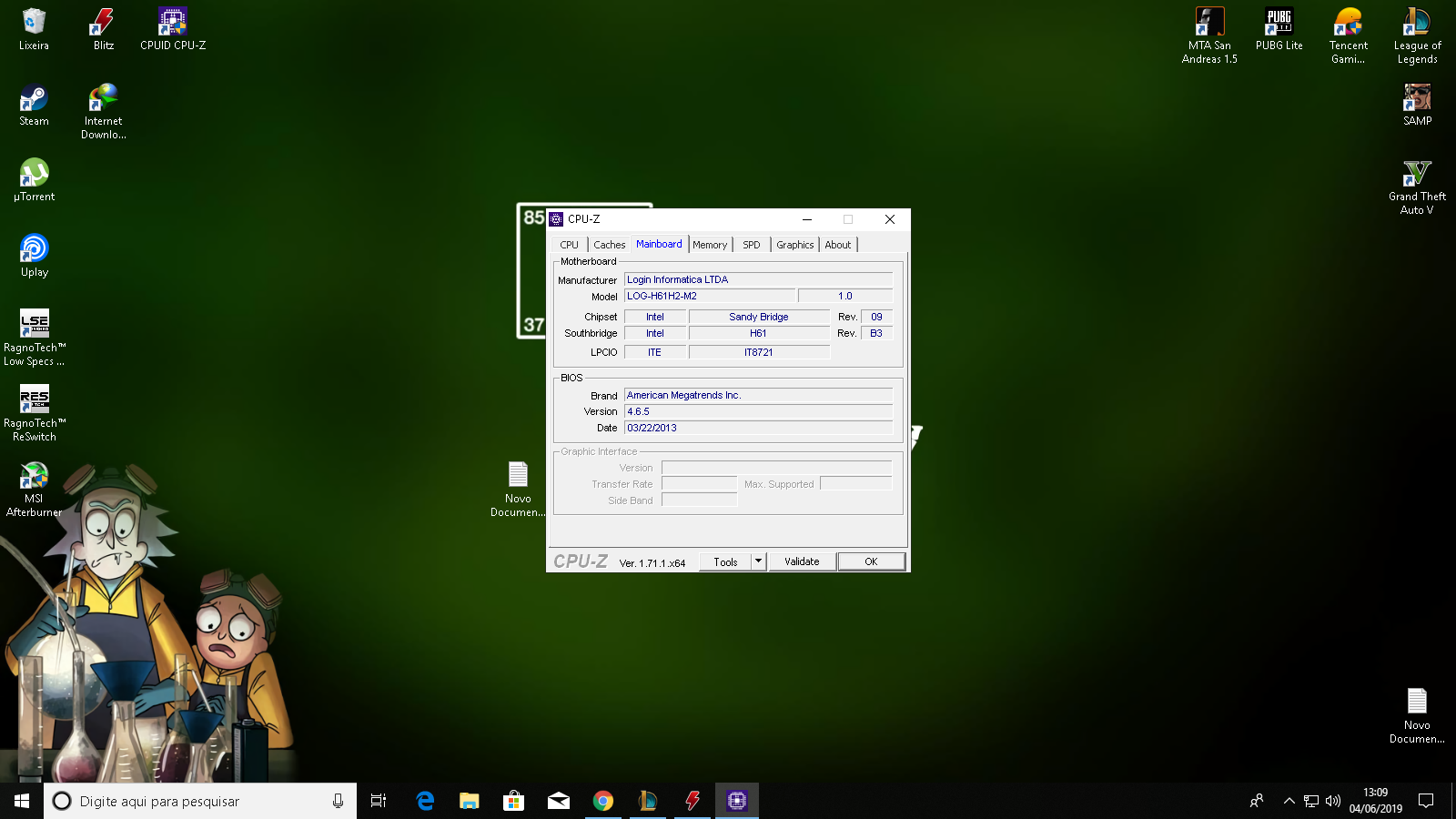Select the Novo Documento file near the desktop center

[x=518, y=489]
